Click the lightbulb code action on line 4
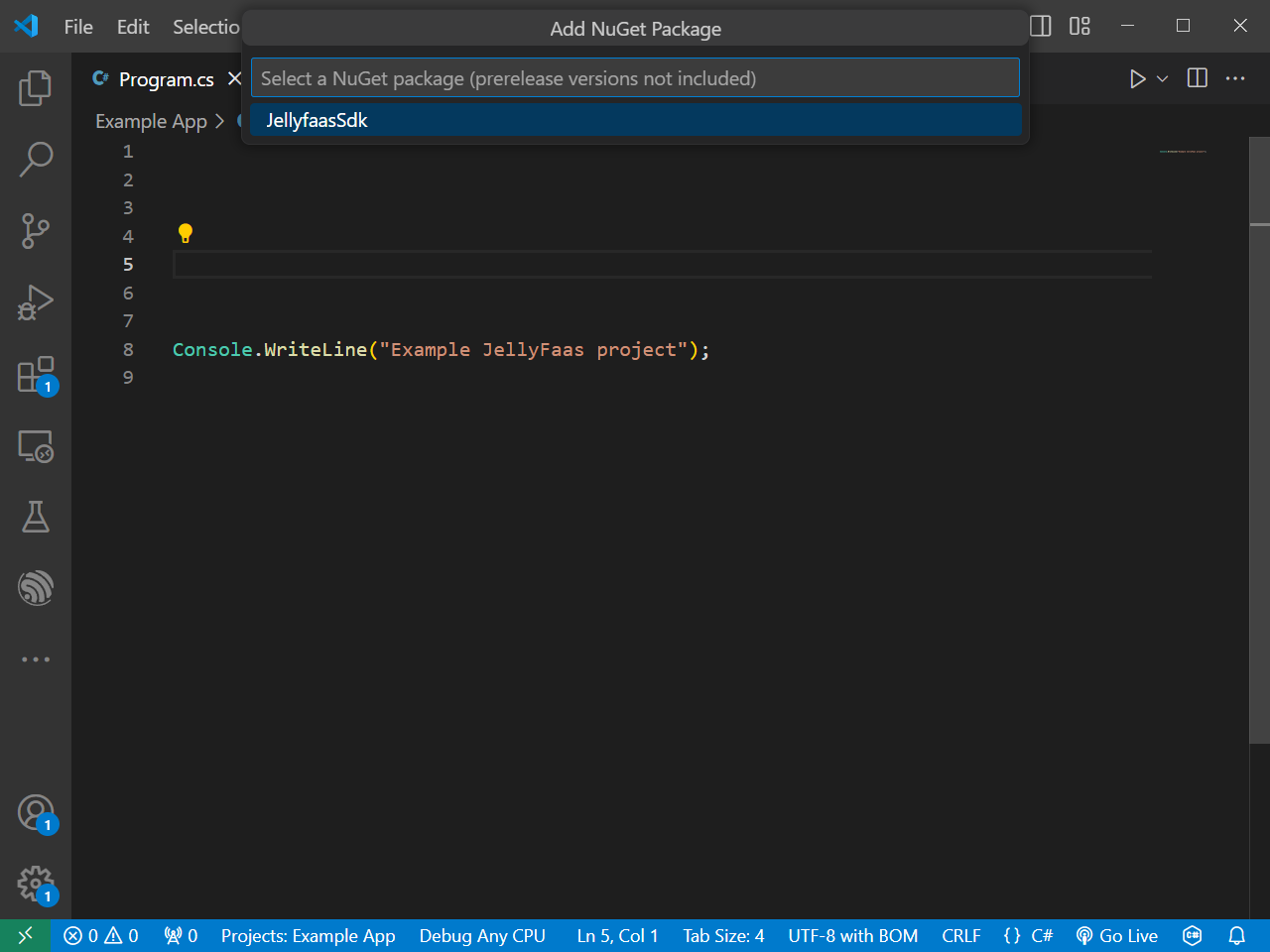The height and width of the screenshot is (952, 1270). pos(185,234)
